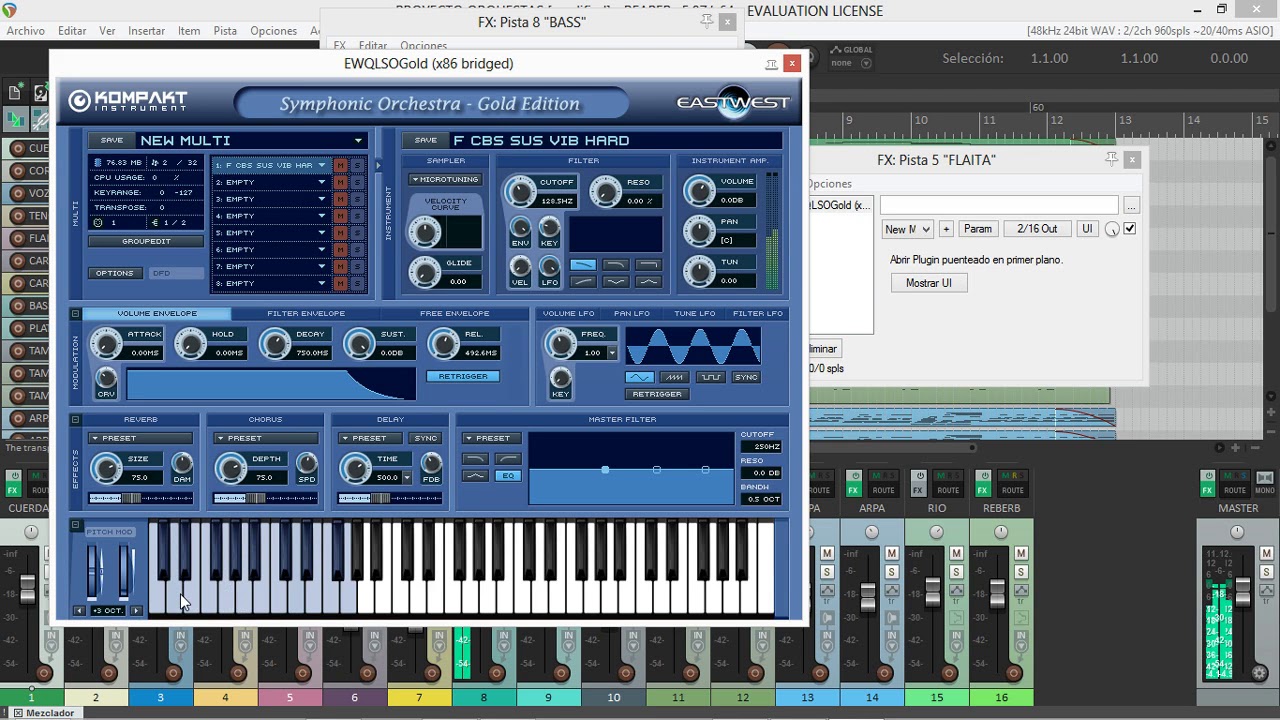Click the browse button in FLAITA window
This screenshot has height=720, width=1280.
click(x=1131, y=205)
